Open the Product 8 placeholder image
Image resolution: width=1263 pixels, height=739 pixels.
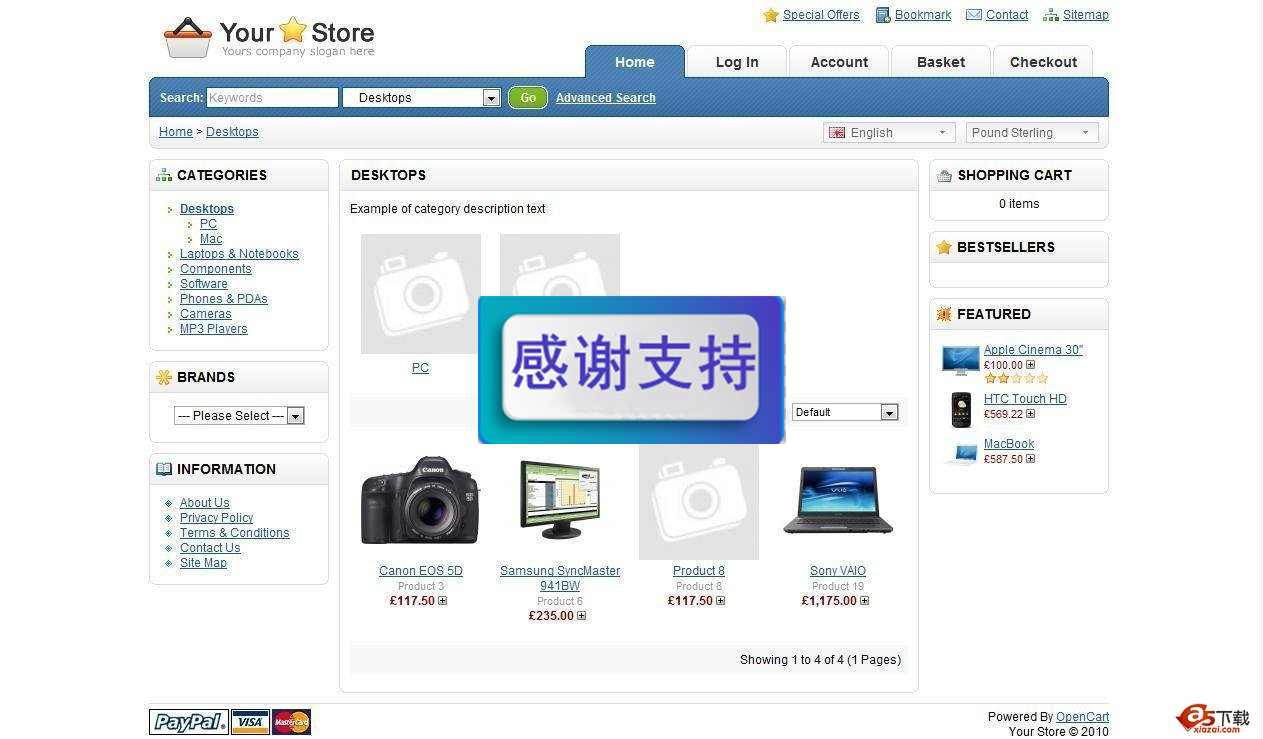(x=699, y=501)
